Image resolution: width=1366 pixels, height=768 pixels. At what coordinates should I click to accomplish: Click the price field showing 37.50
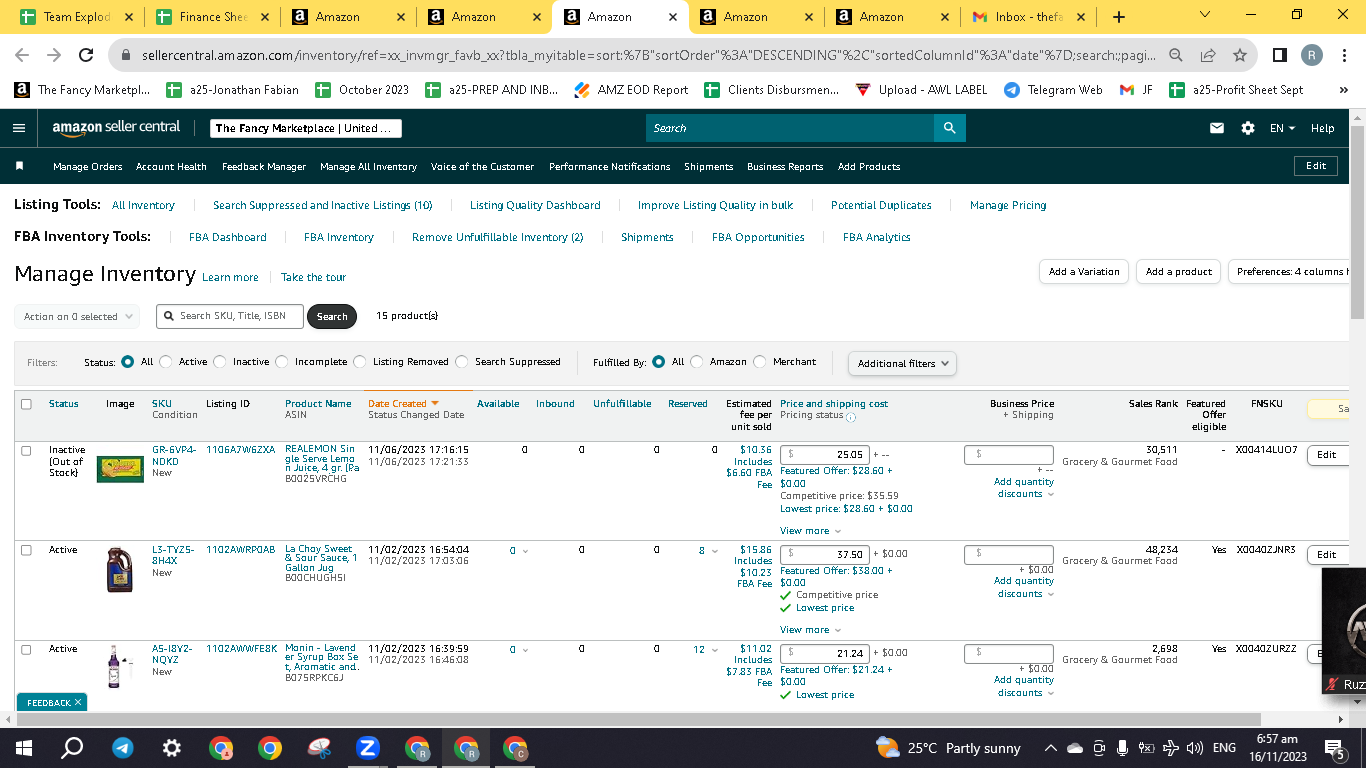tap(825, 554)
